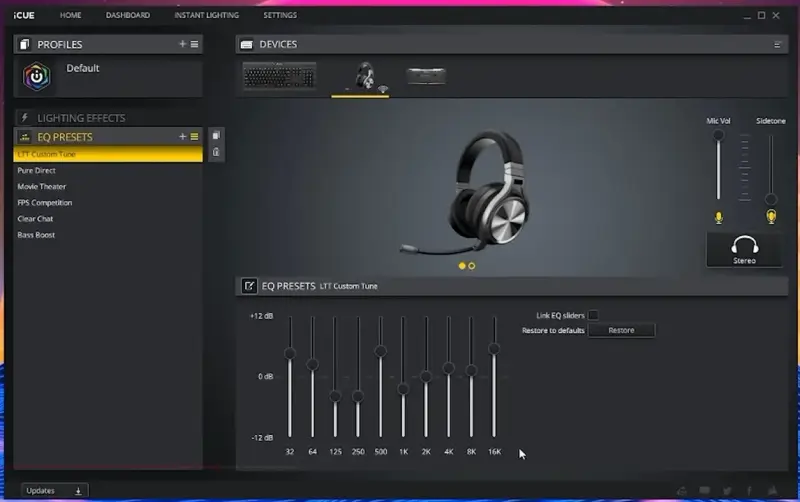Click the 64 Hz EQ slider
This screenshot has height=502, width=800.
[x=312, y=364]
